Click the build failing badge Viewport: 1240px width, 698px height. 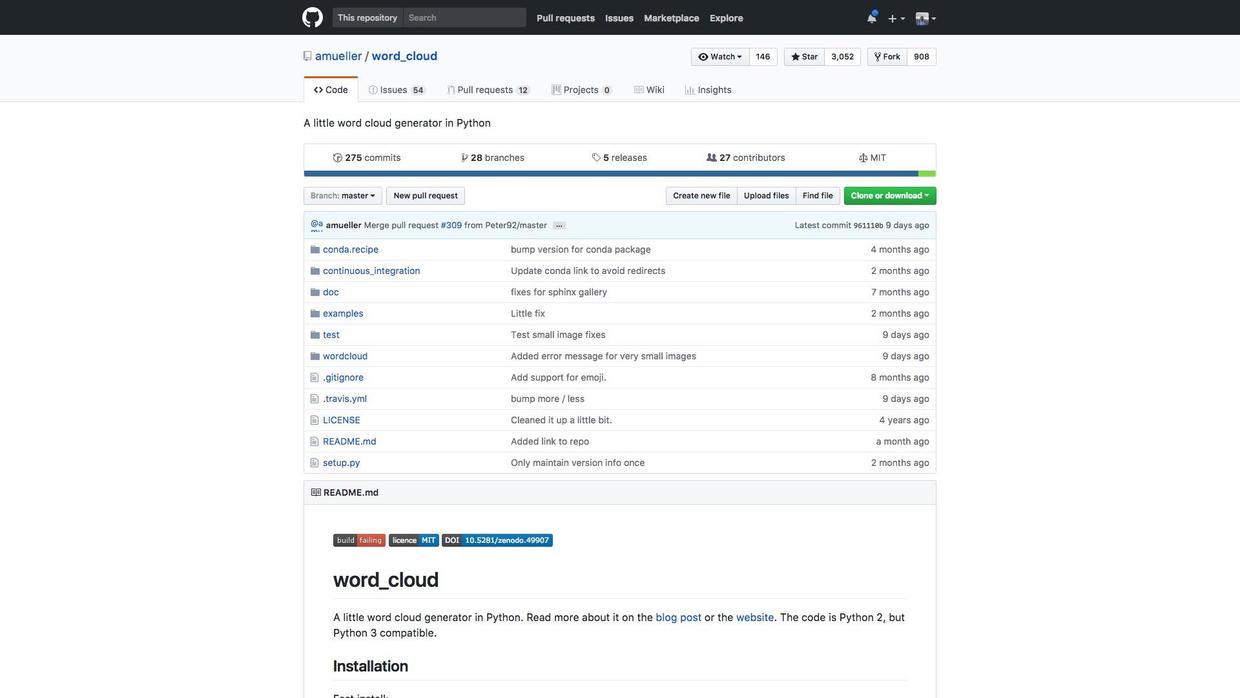359,540
